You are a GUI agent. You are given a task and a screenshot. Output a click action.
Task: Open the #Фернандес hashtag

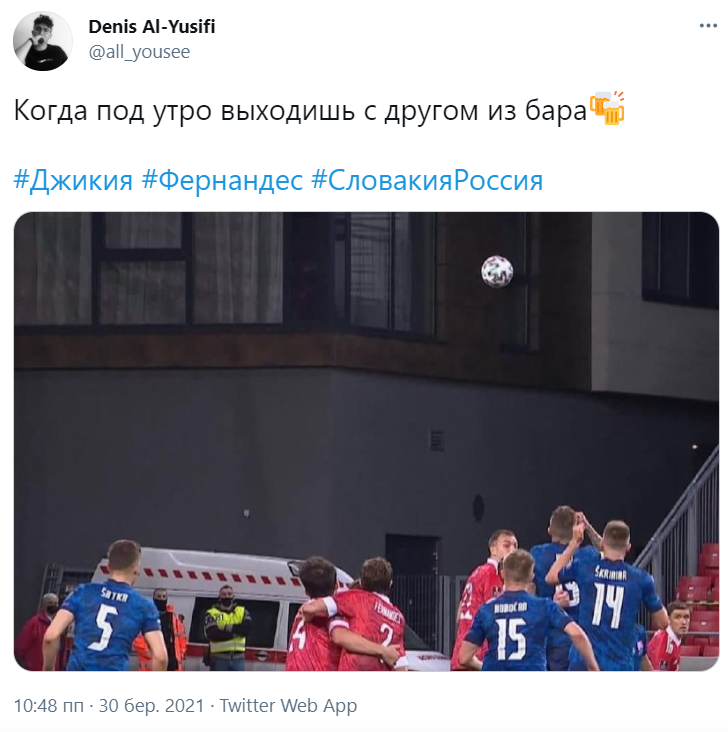coord(222,180)
